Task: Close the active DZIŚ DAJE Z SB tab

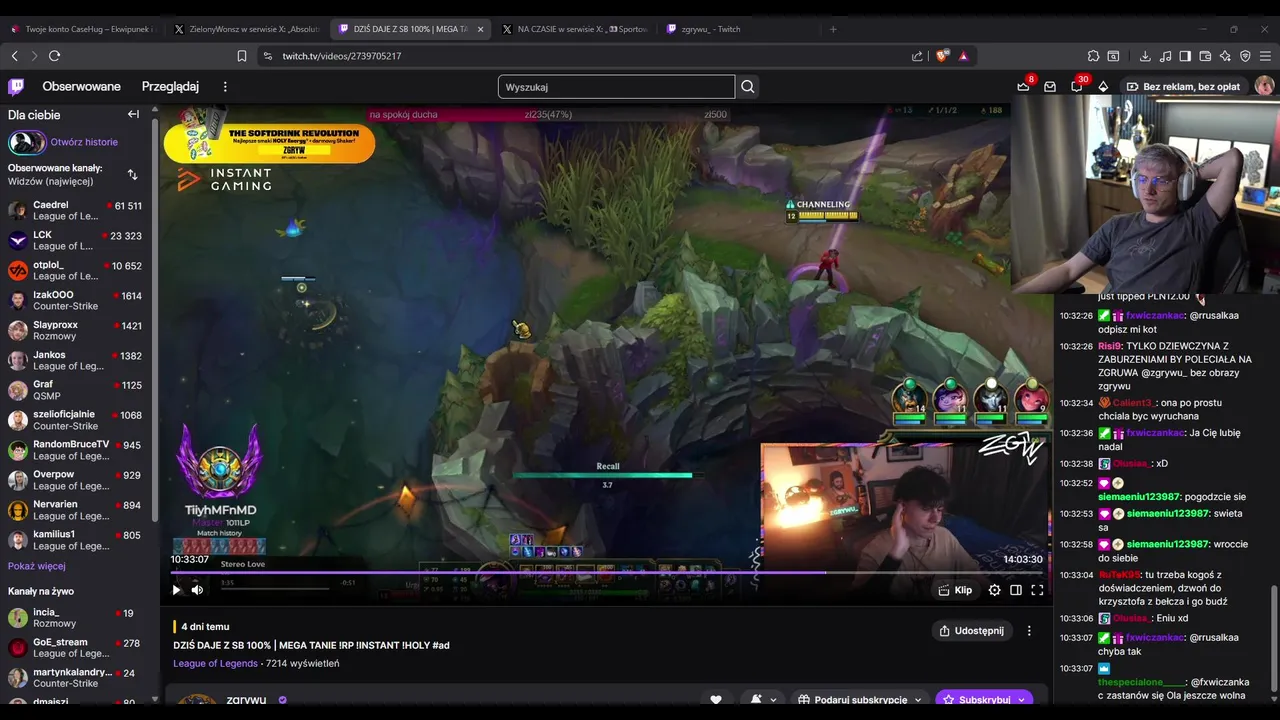Action: click(480, 29)
